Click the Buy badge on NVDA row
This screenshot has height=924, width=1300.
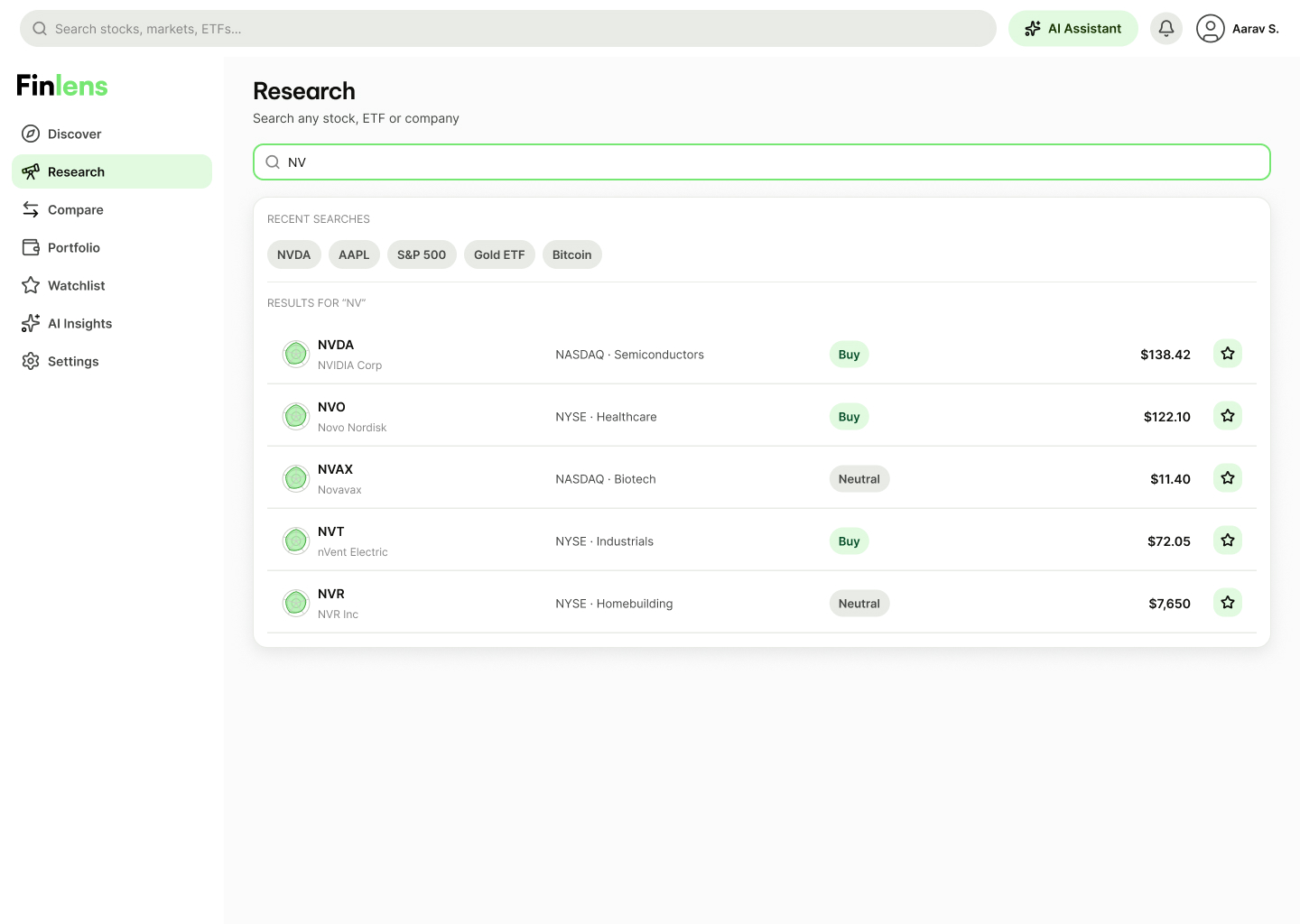(850, 355)
